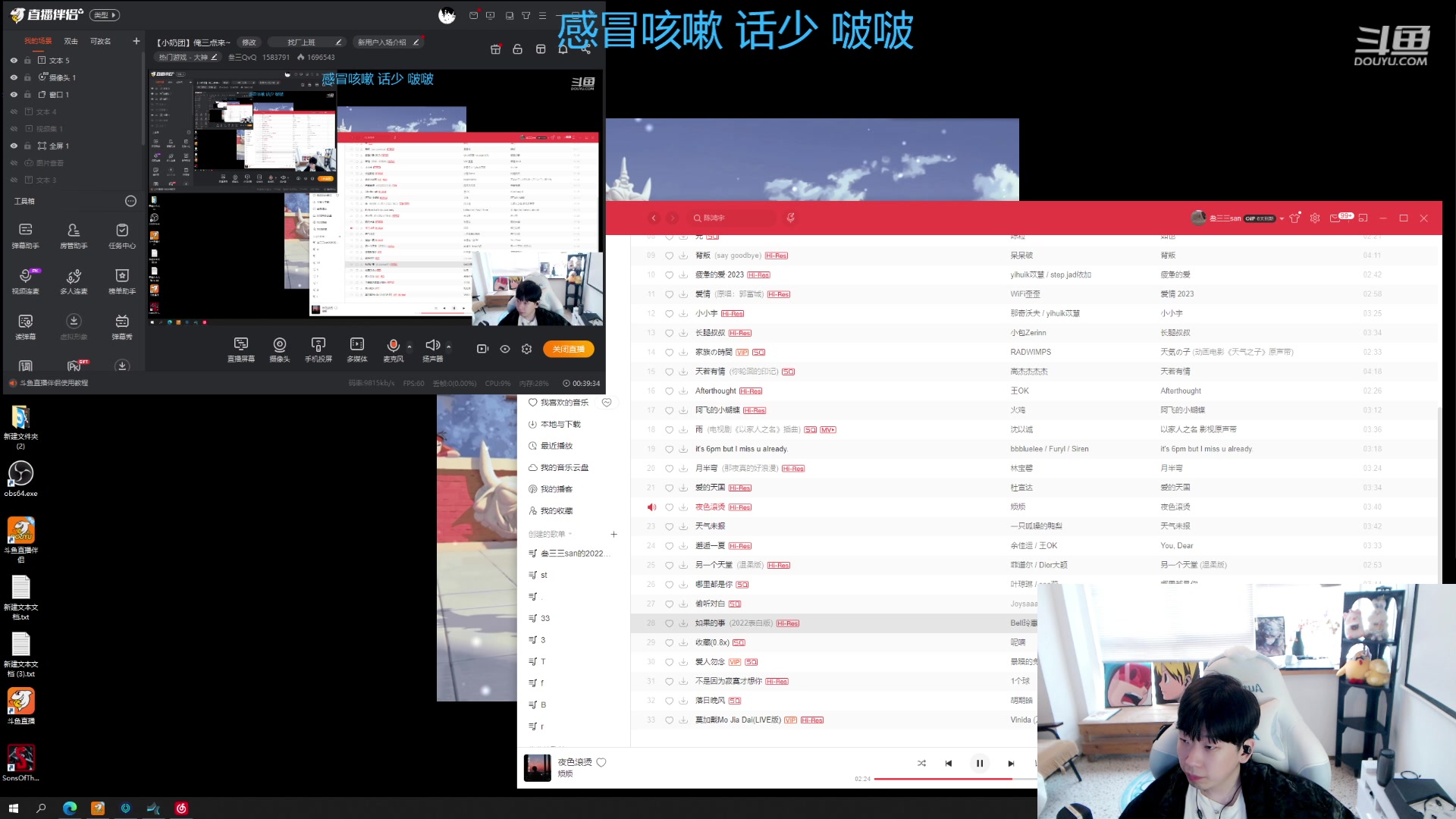Collapse the 创建的歌单 playlist section

(570, 534)
